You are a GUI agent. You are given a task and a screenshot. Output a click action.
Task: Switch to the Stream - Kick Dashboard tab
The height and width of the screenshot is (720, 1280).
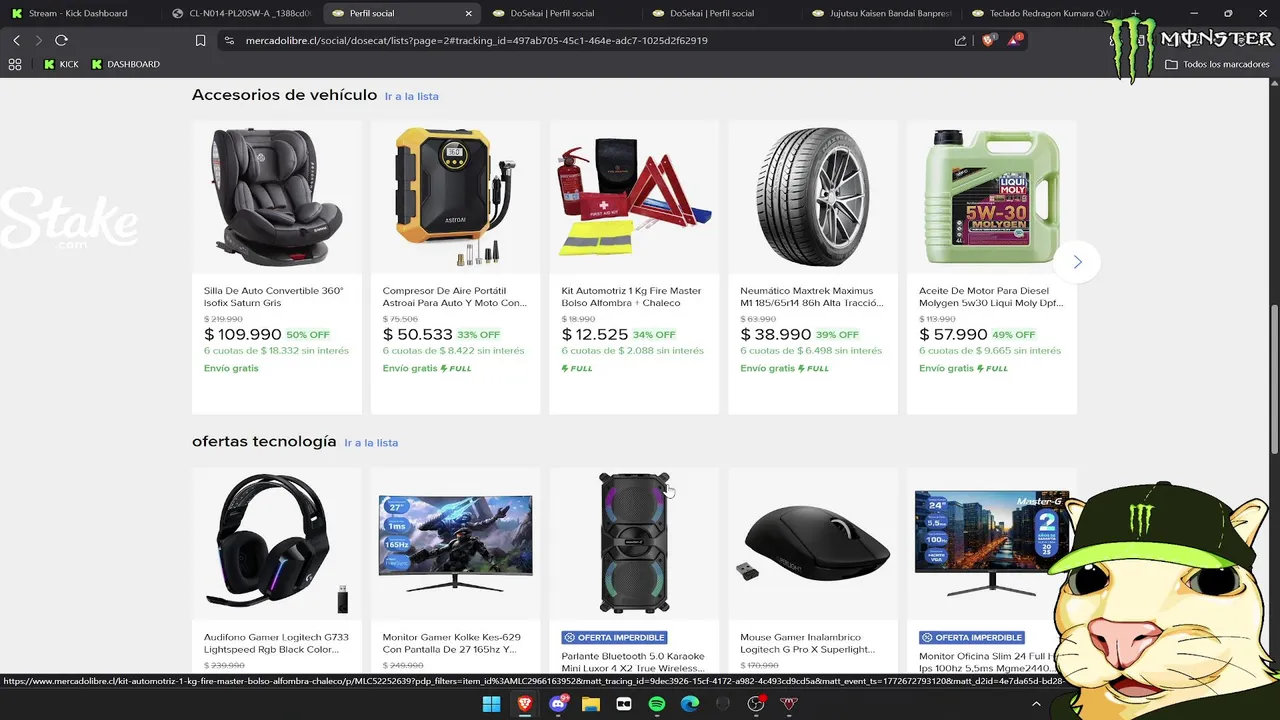tap(78, 13)
